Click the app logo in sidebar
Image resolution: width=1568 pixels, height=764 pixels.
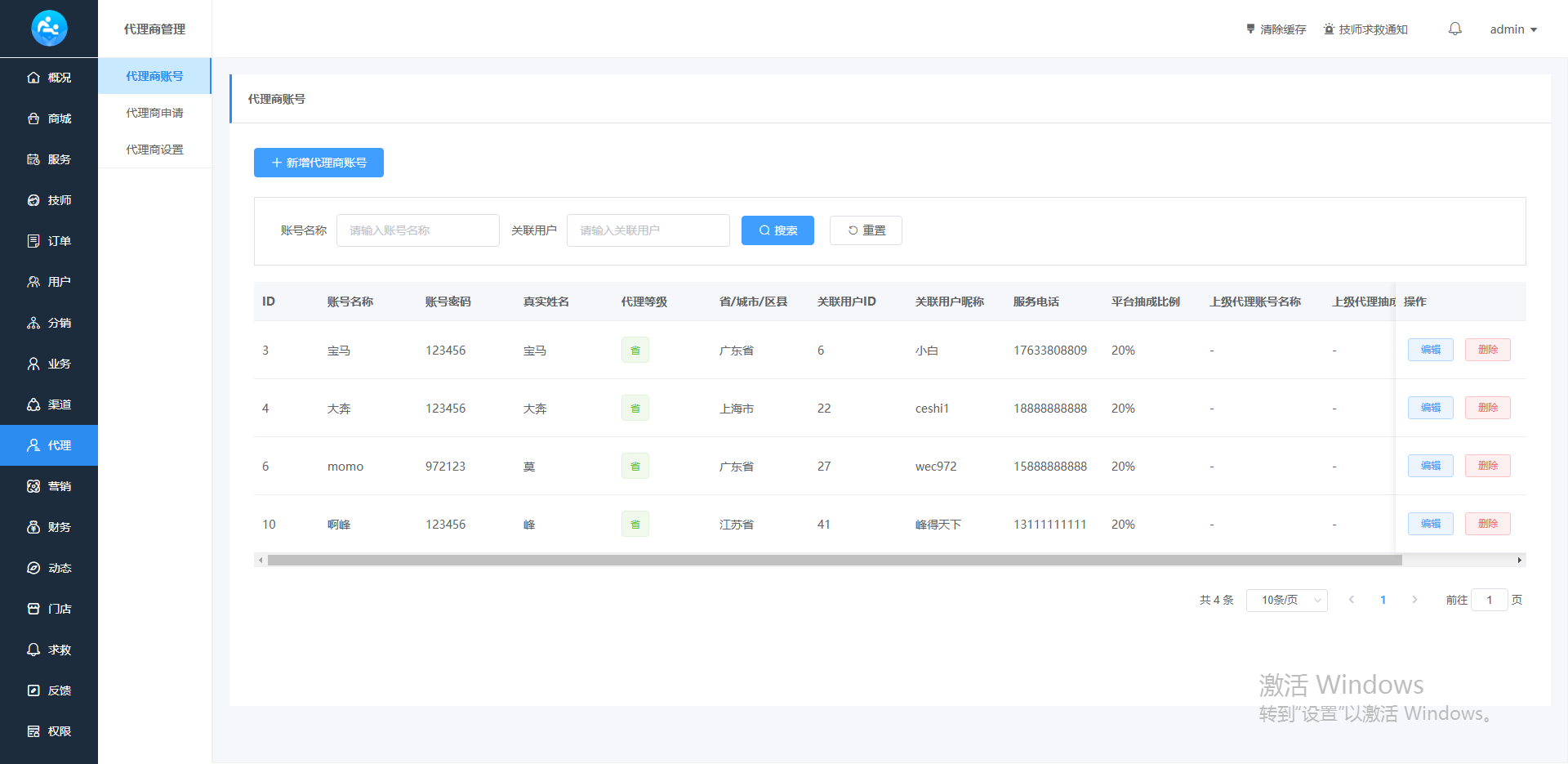(x=49, y=29)
